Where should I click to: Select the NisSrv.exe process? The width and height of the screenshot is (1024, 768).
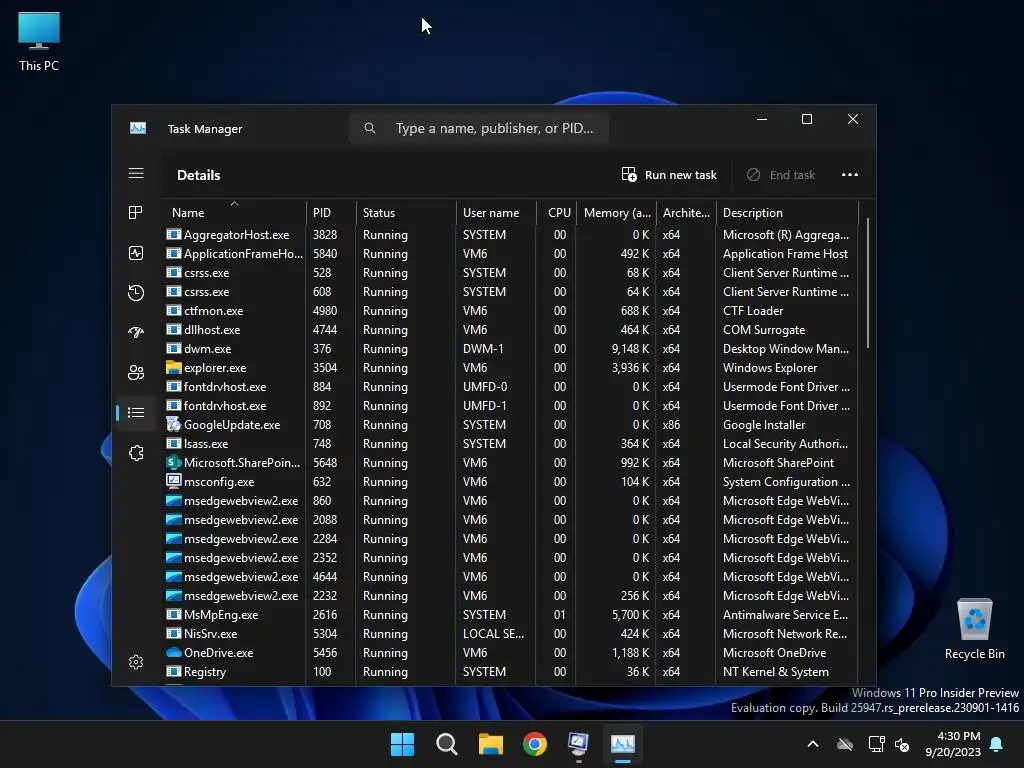click(x=510, y=633)
